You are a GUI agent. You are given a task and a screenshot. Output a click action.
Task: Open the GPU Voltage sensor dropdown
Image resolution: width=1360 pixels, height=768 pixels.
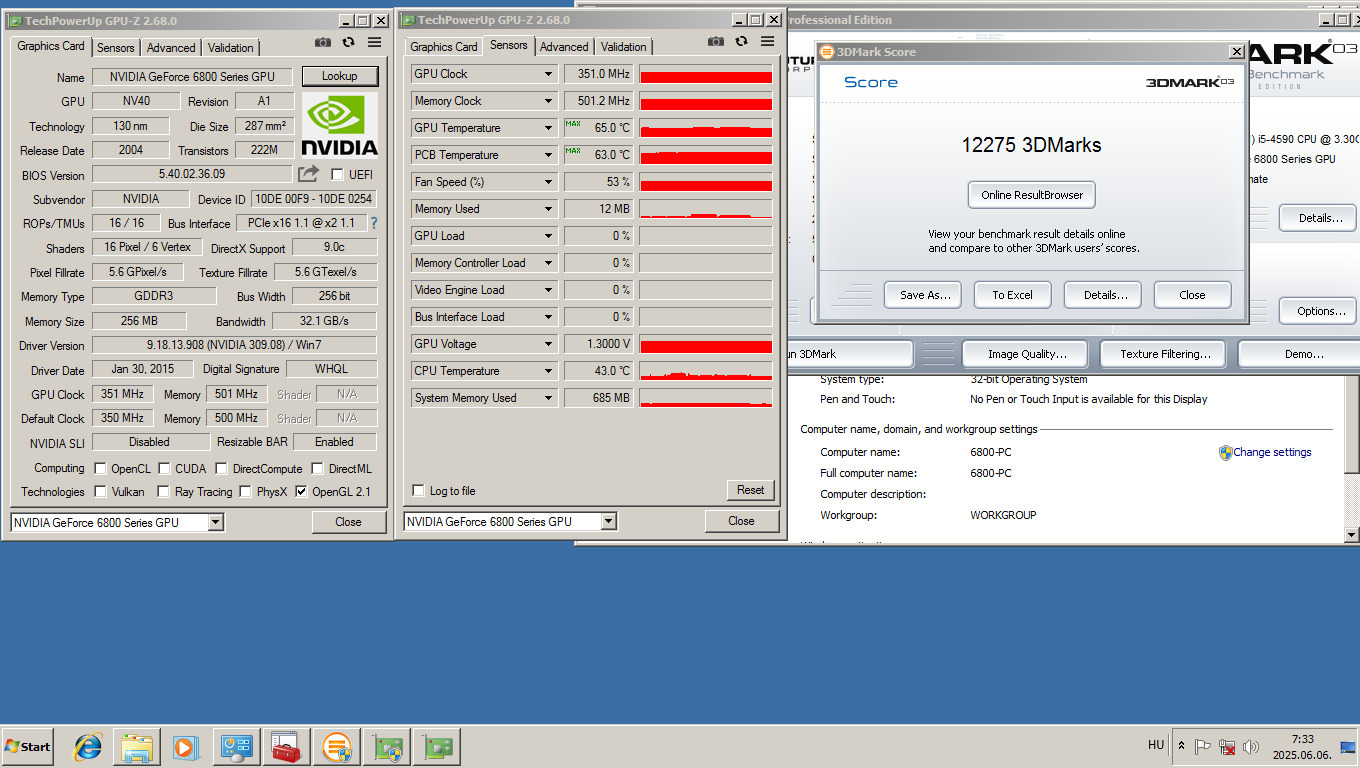click(548, 344)
